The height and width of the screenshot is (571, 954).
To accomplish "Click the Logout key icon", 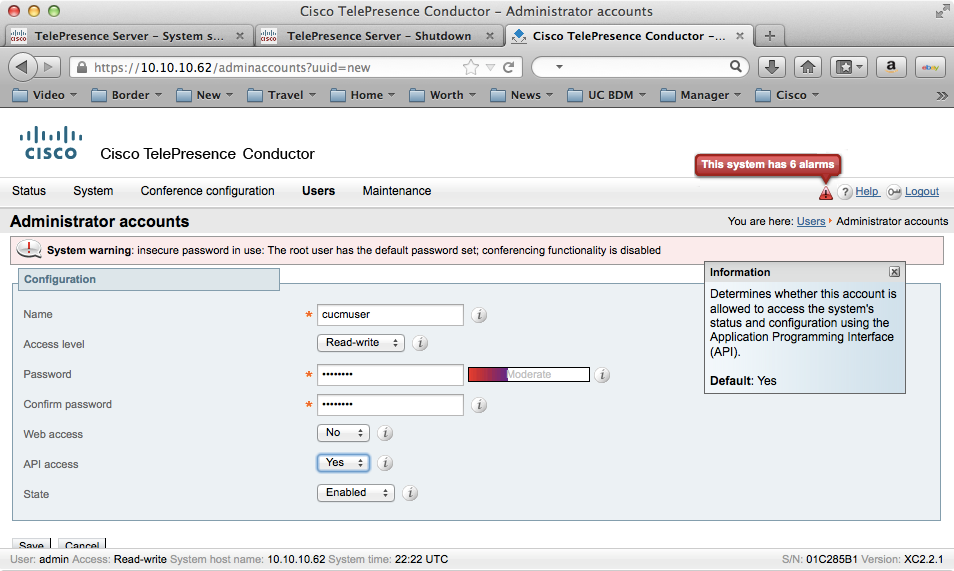I will (894, 192).
